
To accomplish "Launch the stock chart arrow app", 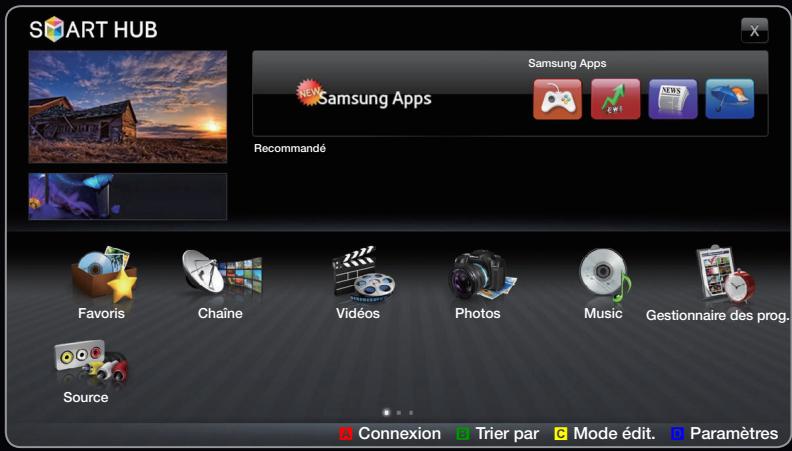I will pos(615,99).
